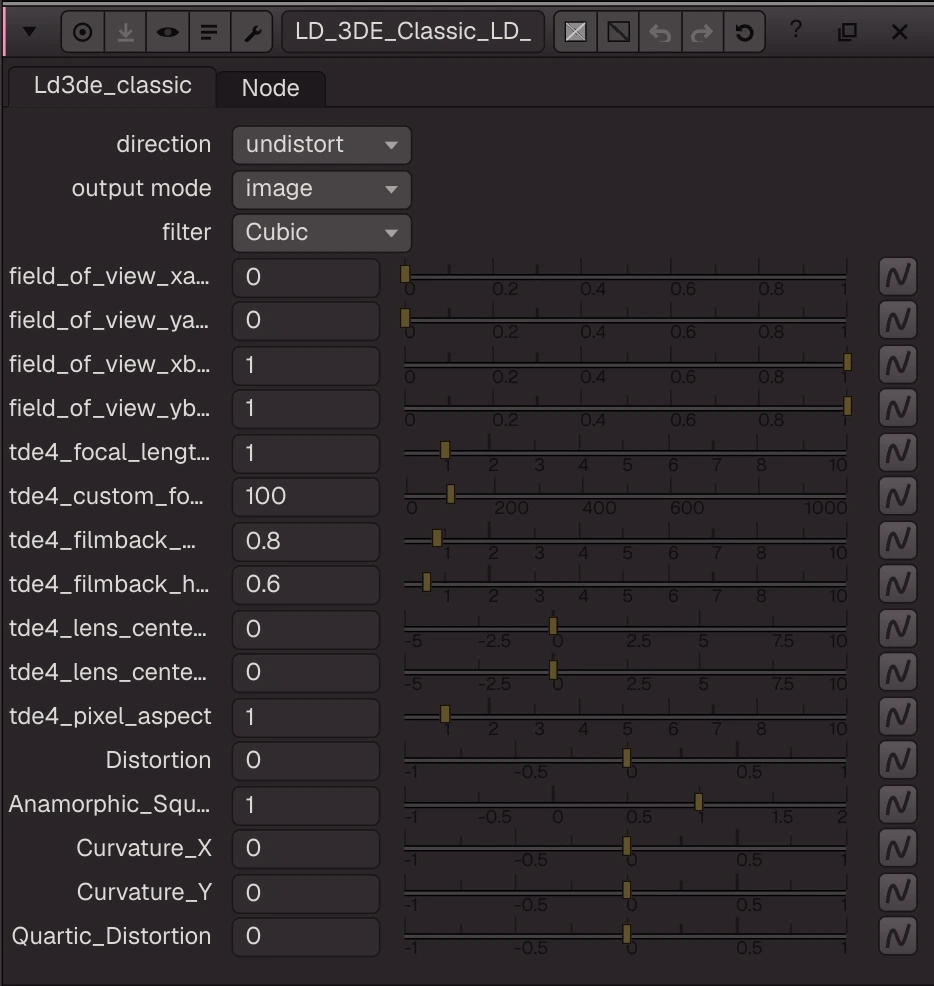Screen dimensions: 934x986
Task: Click the crossed-box icon in the header
Action: point(575,32)
